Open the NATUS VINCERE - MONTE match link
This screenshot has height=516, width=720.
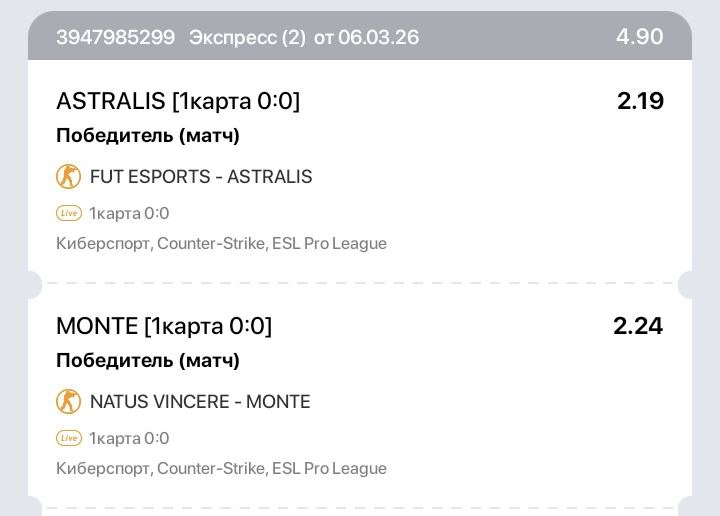point(200,402)
